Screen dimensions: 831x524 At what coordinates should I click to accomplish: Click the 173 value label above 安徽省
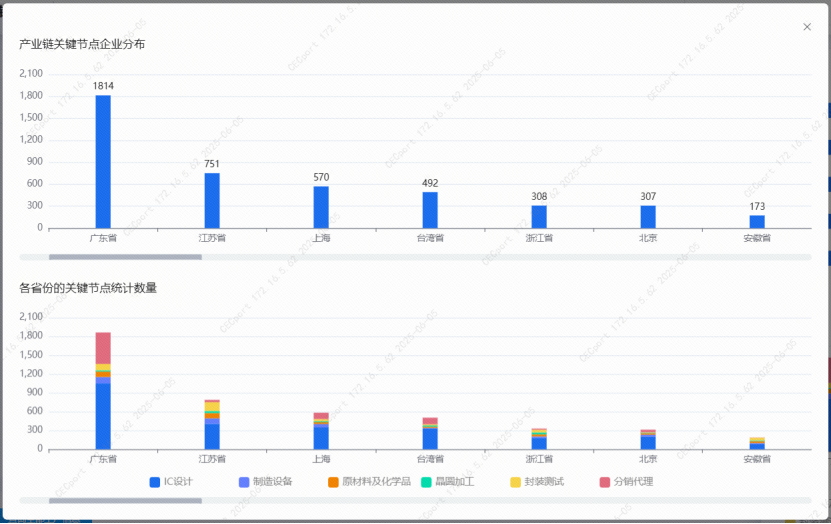coord(757,206)
